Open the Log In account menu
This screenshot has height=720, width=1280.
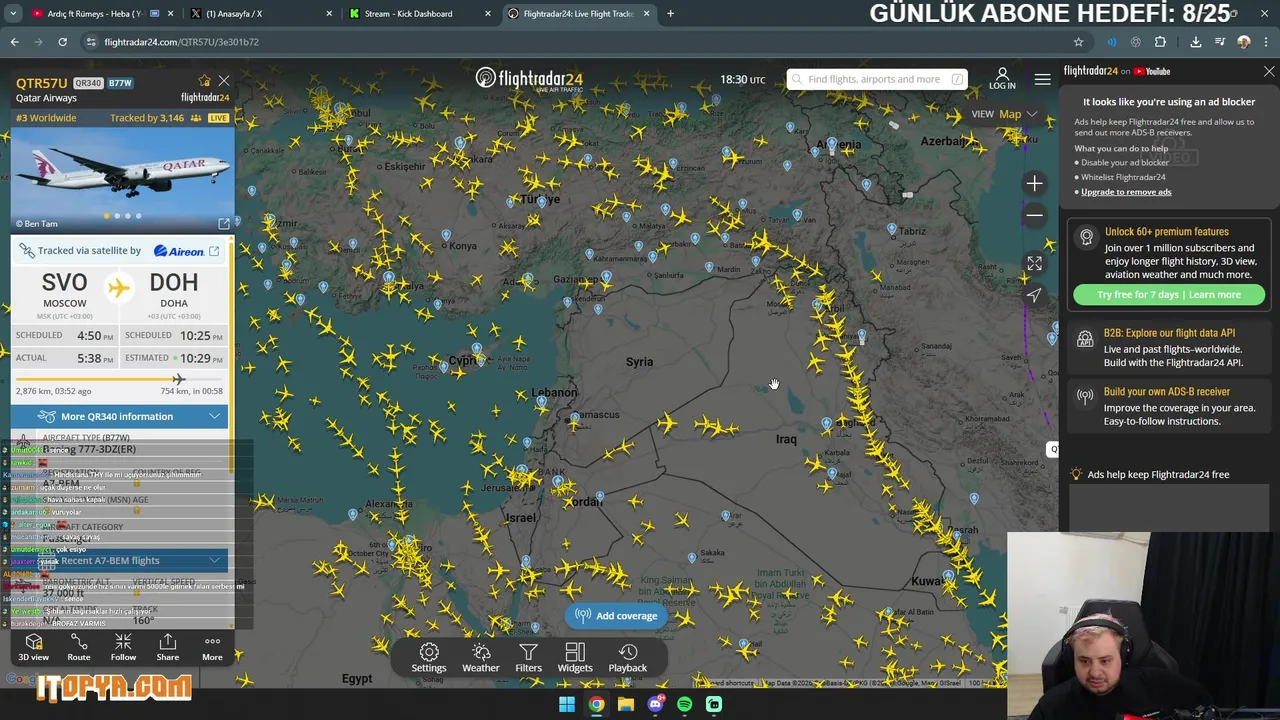coord(1002,79)
